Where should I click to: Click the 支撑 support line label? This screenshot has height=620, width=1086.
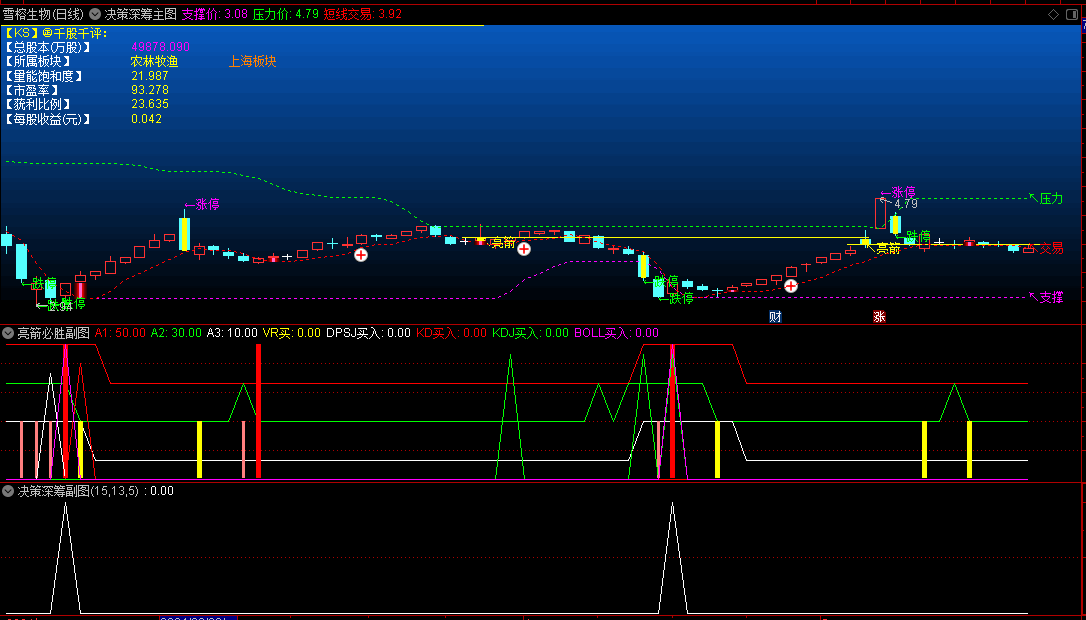(x=1051, y=297)
